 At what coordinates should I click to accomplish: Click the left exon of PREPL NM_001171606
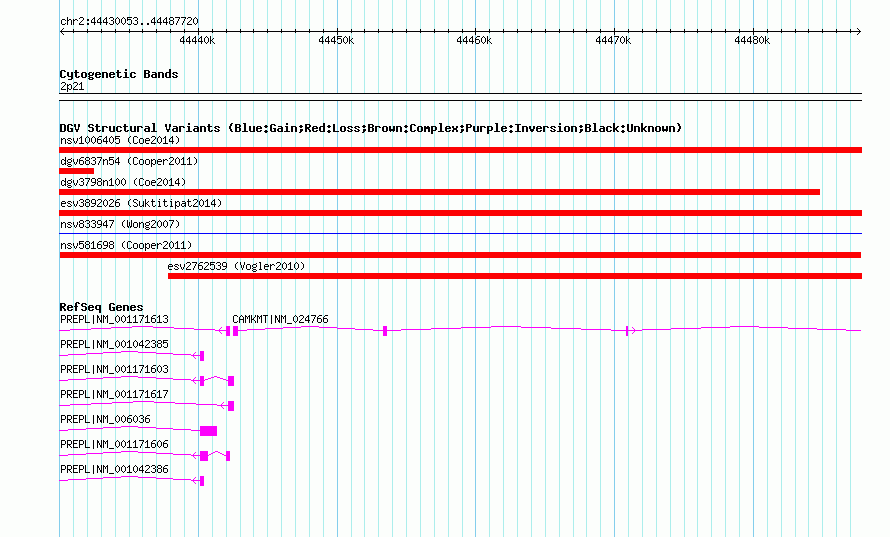click(204, 456)
